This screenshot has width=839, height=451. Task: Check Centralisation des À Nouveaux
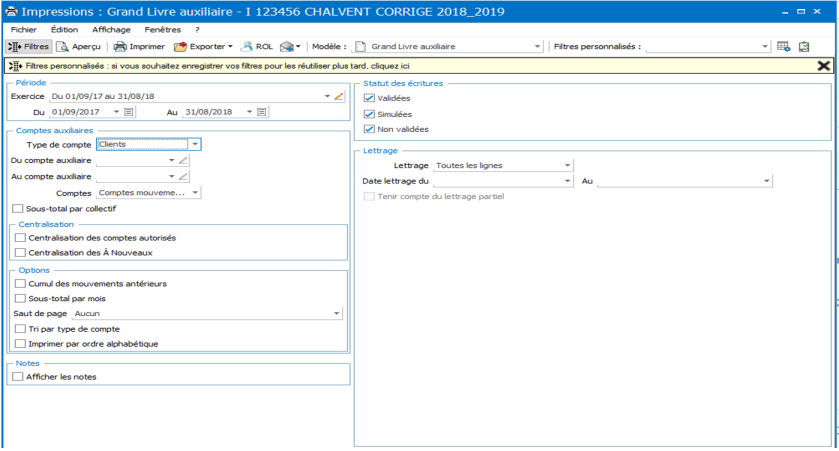pyautogui.click(x=20, y=253)
